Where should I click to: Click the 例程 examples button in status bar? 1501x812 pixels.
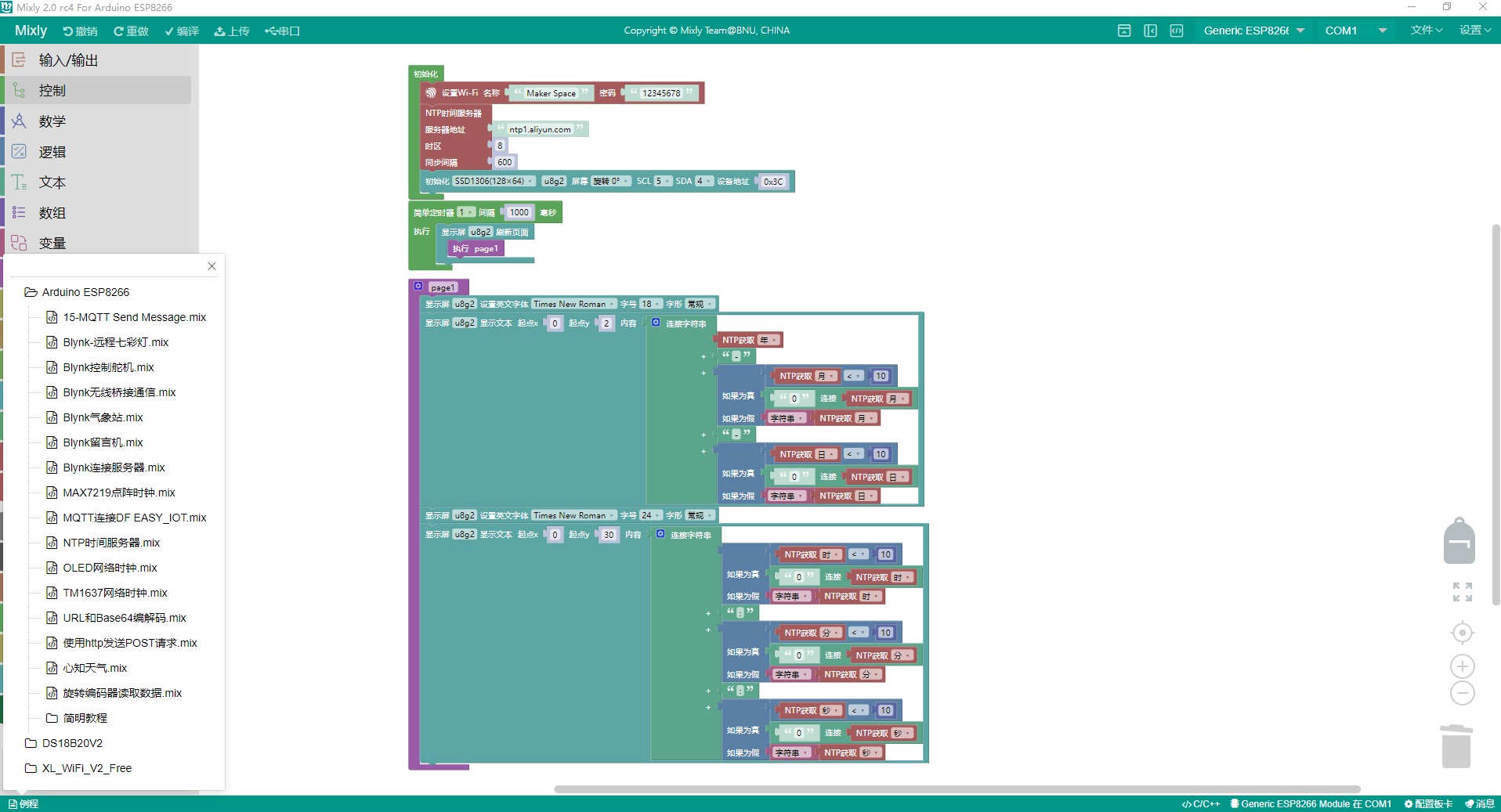24,804
